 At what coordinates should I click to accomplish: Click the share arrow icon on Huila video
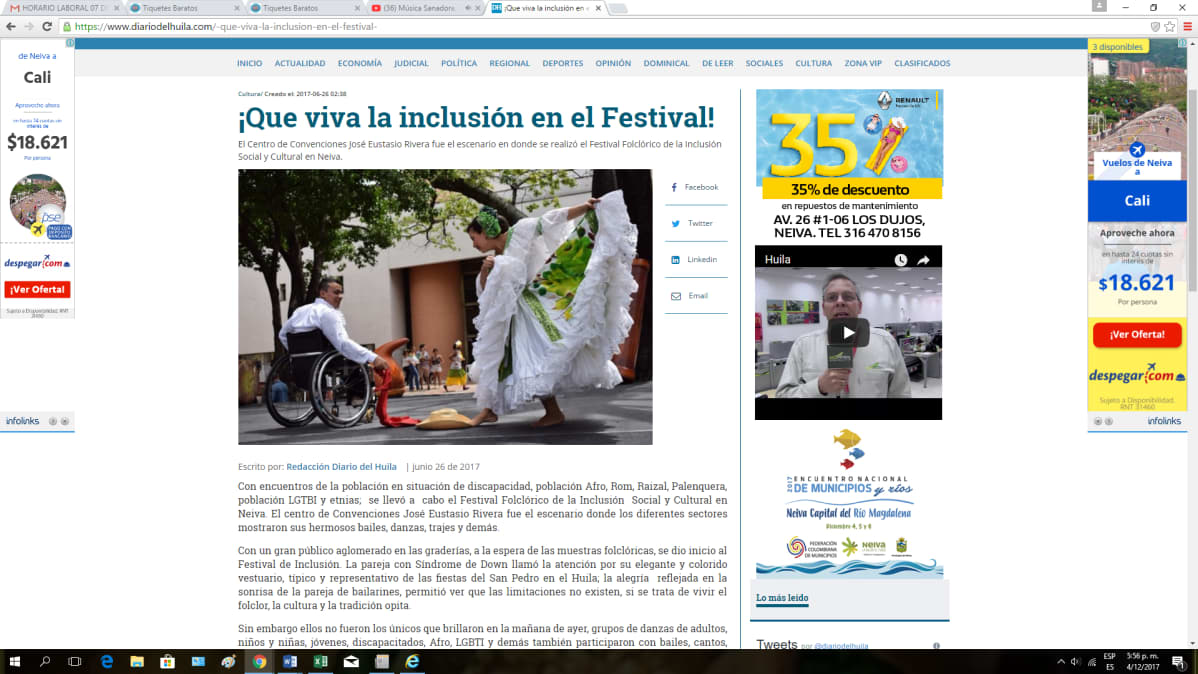click(x=924, y=260)
